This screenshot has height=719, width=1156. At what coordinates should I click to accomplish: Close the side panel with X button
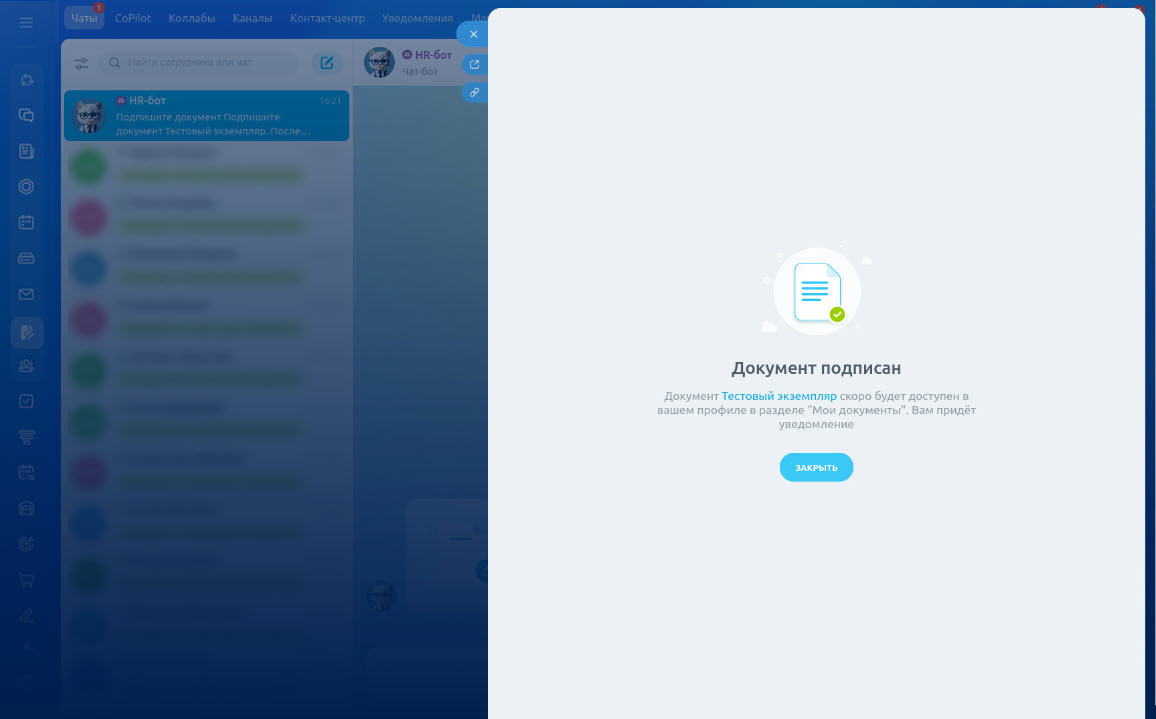(x=474, y=34)
